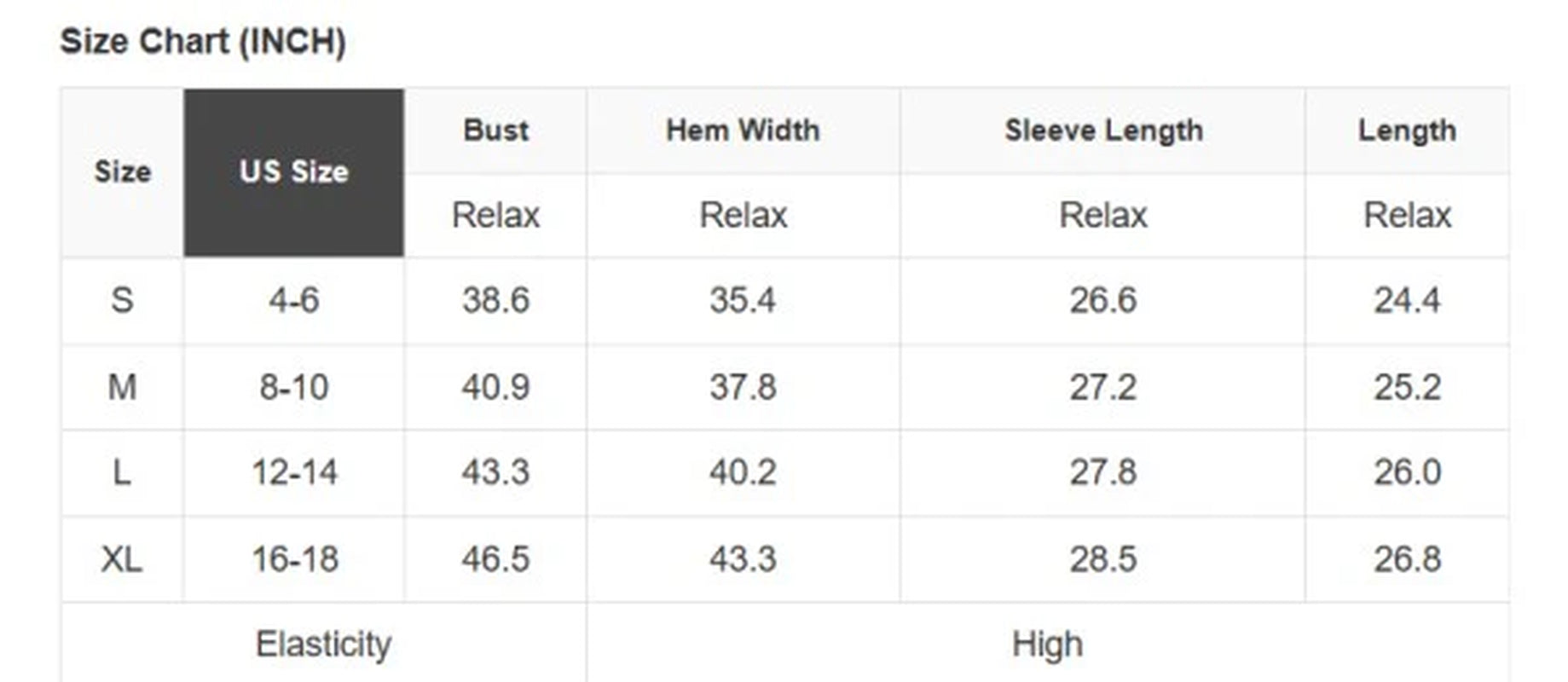This screenshot has width=1568, height=682.
Task: Click the Size header cell
Action: coord(123,172)
